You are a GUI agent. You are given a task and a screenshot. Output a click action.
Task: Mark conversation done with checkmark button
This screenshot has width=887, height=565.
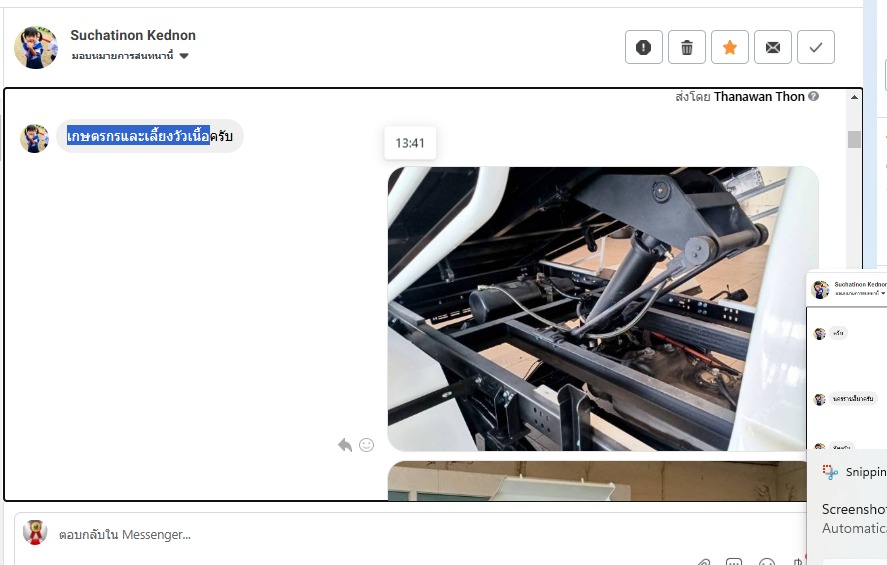pos(816,47)
